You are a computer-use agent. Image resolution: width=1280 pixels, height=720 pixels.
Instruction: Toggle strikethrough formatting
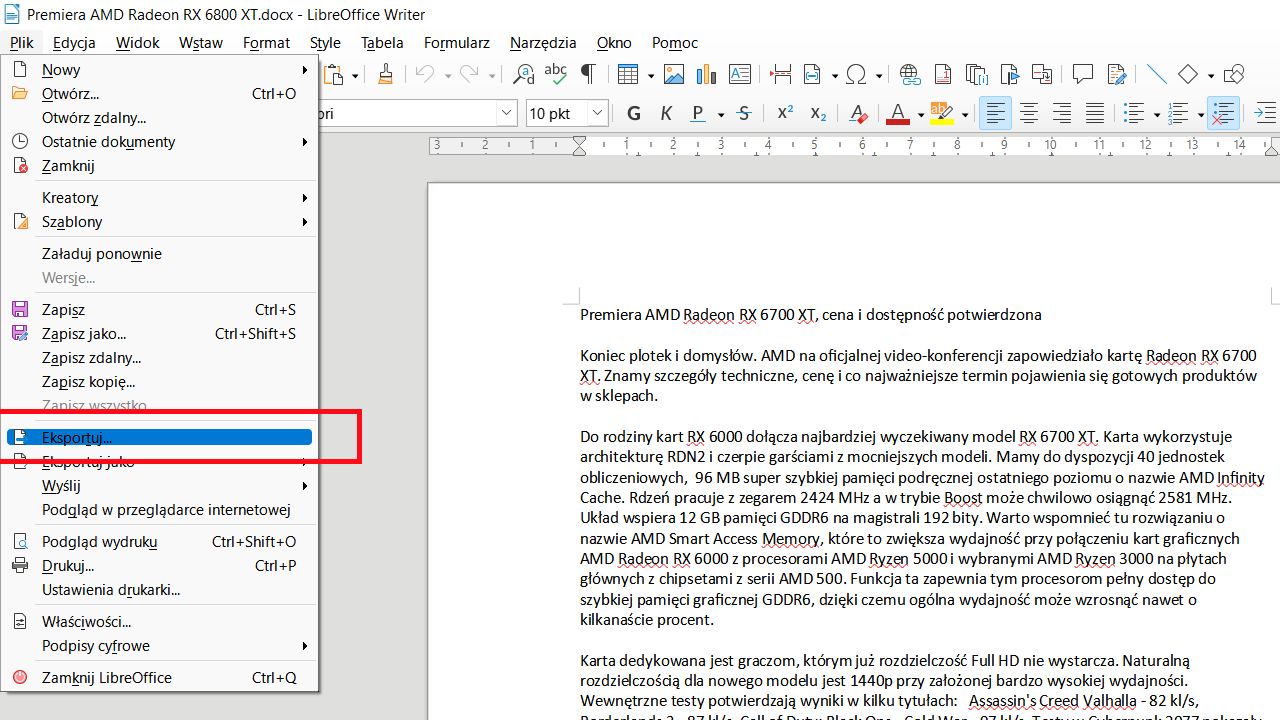(743, 113)
